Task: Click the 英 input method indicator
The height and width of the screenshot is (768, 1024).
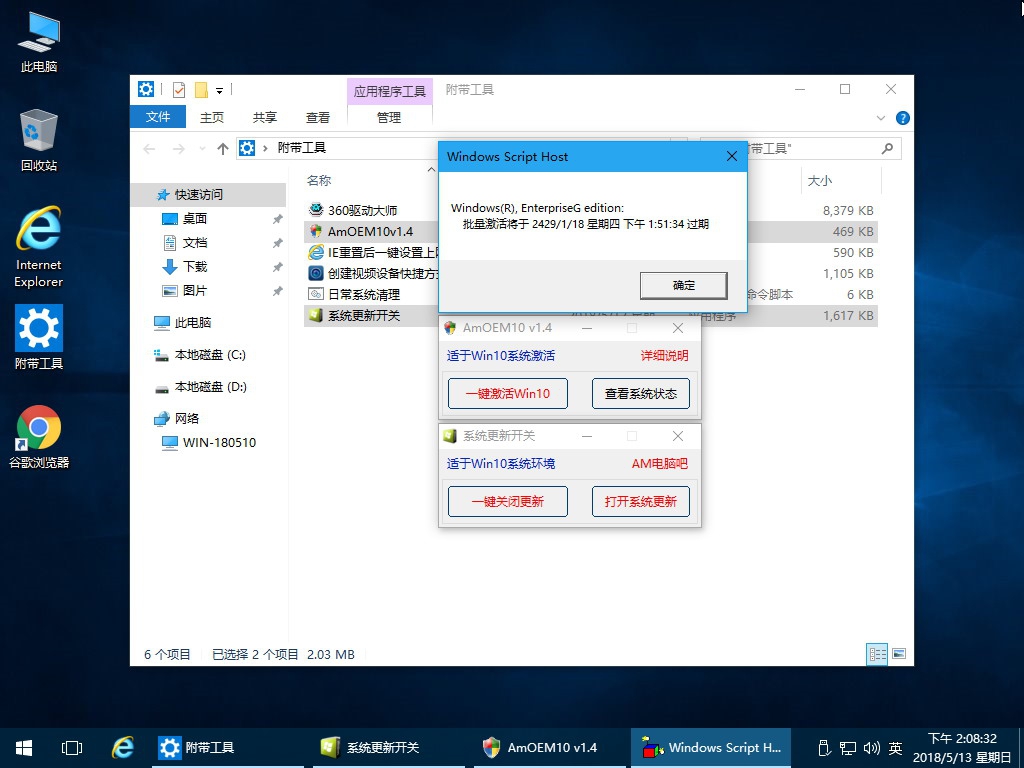Action: [895, 748]
